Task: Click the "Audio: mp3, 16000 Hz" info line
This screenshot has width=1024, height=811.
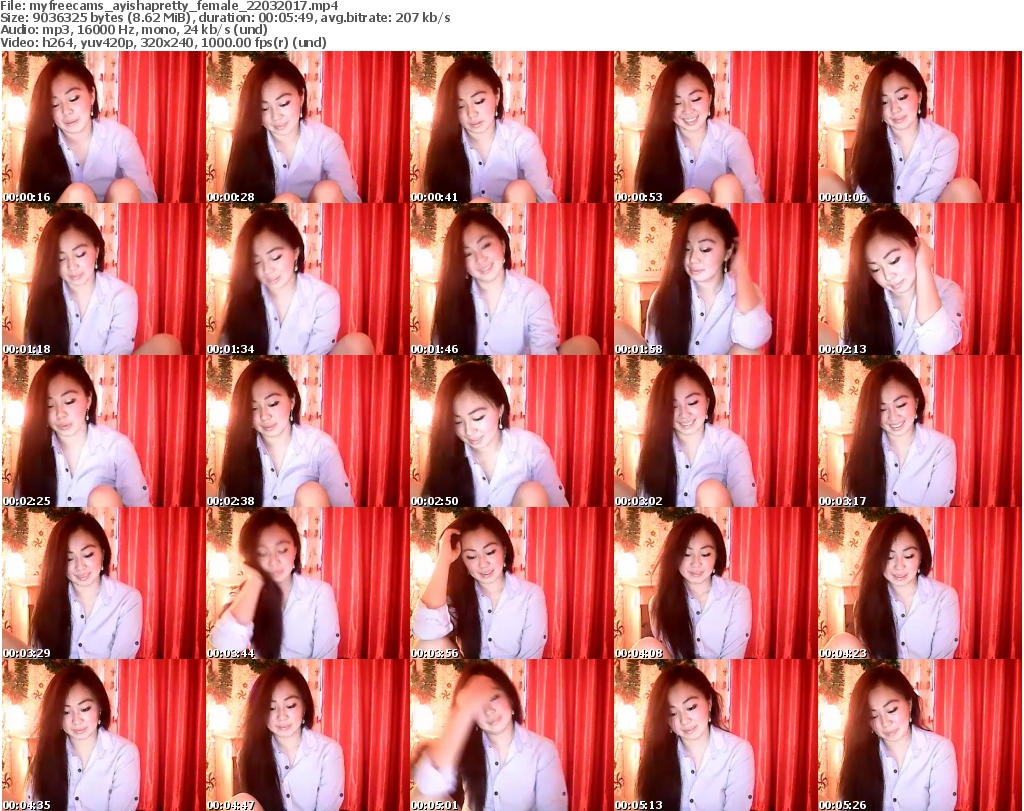Action: 134,30
